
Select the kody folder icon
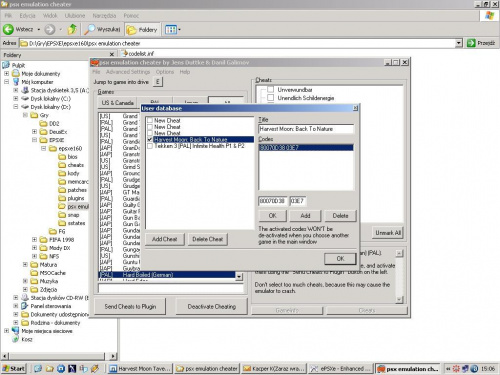(62, 173)
